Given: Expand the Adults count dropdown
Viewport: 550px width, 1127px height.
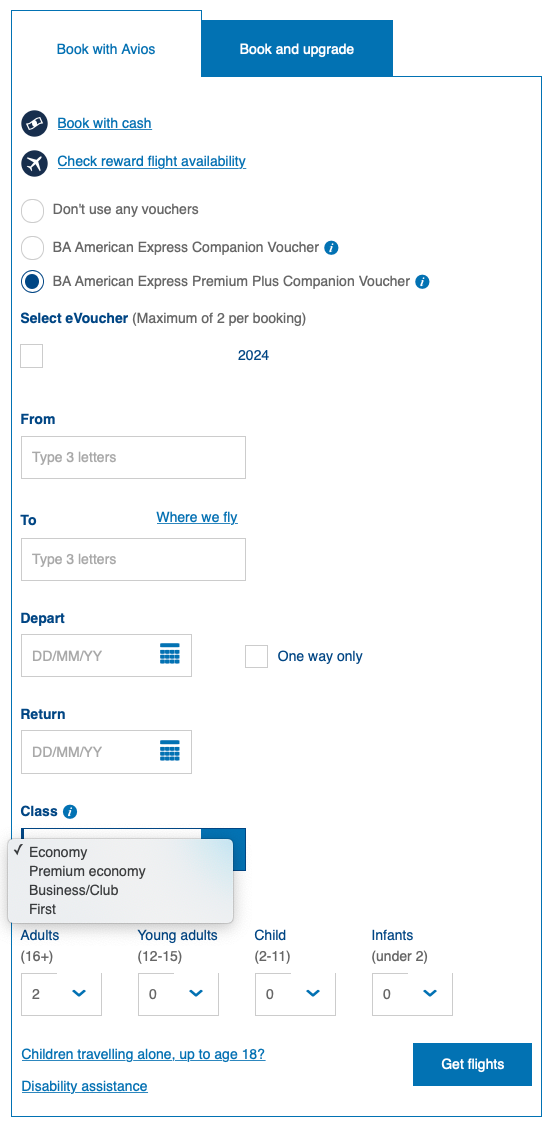Looking at the screenshot, I should (x=61, y=994).
